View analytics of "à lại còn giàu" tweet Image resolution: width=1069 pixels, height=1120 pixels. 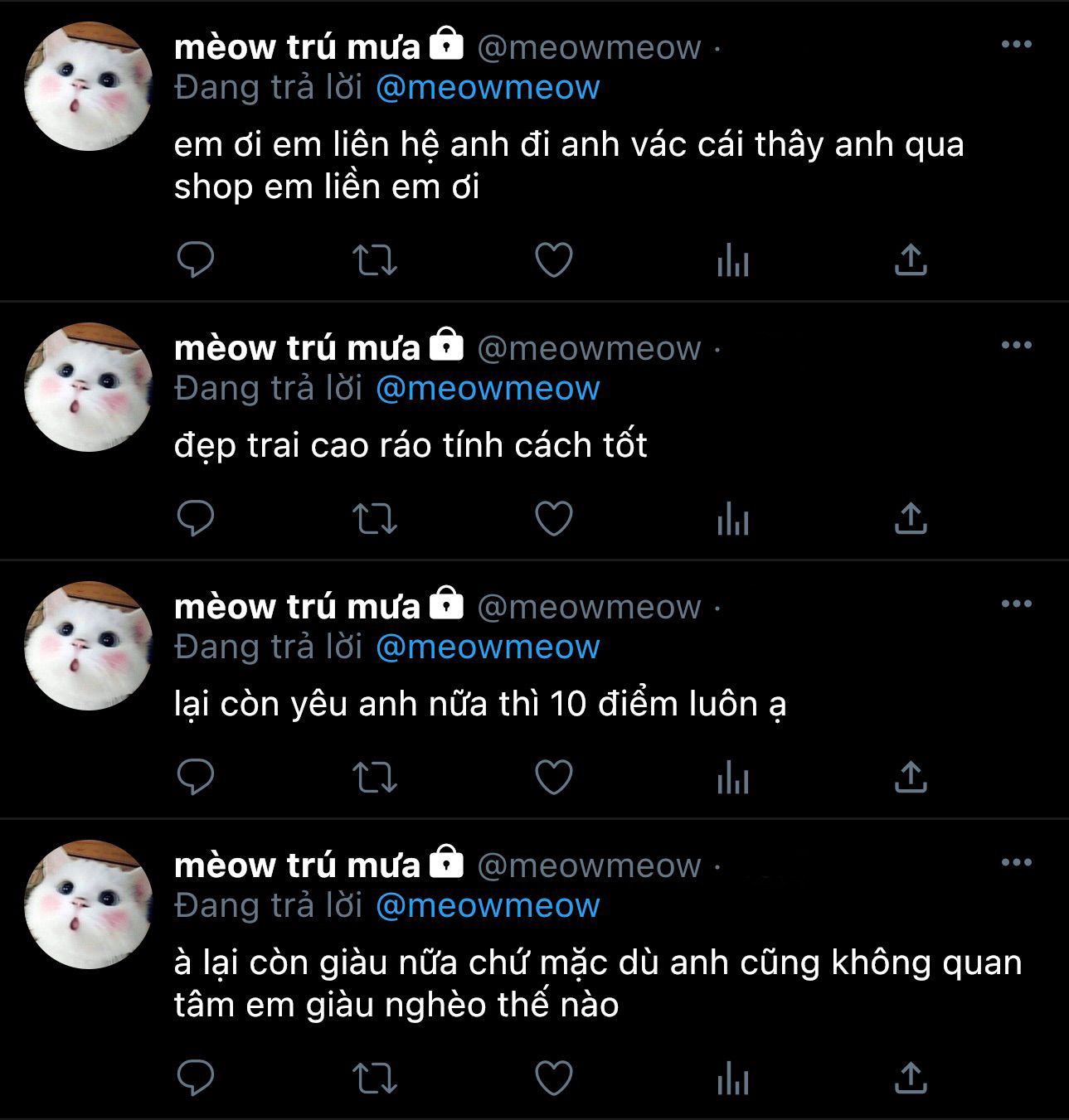point(733,1079)
